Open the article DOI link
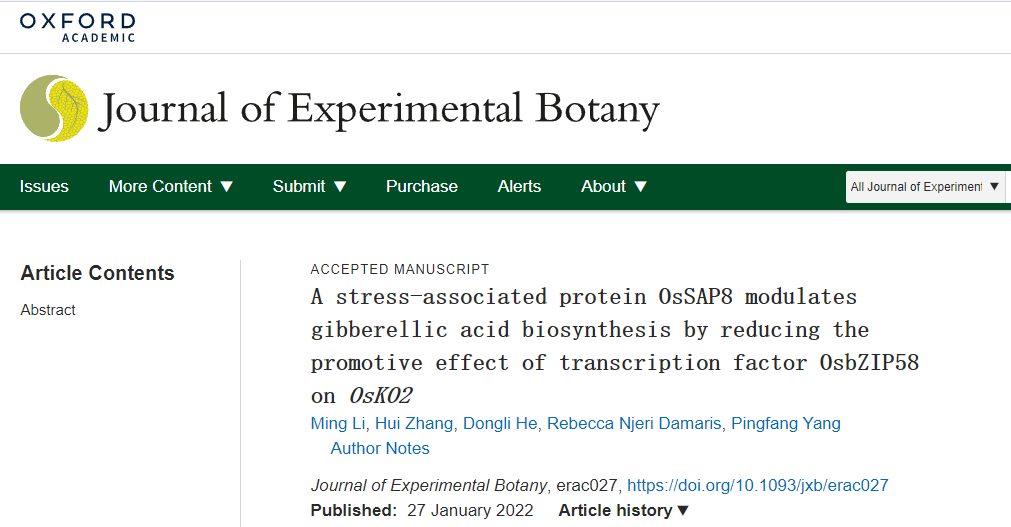 (x=758, y=485)
